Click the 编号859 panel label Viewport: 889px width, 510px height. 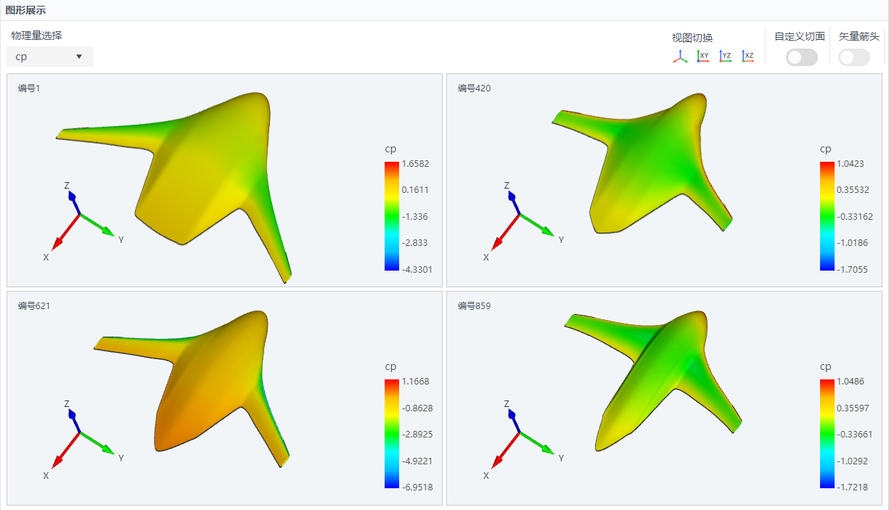pos(474,306)
